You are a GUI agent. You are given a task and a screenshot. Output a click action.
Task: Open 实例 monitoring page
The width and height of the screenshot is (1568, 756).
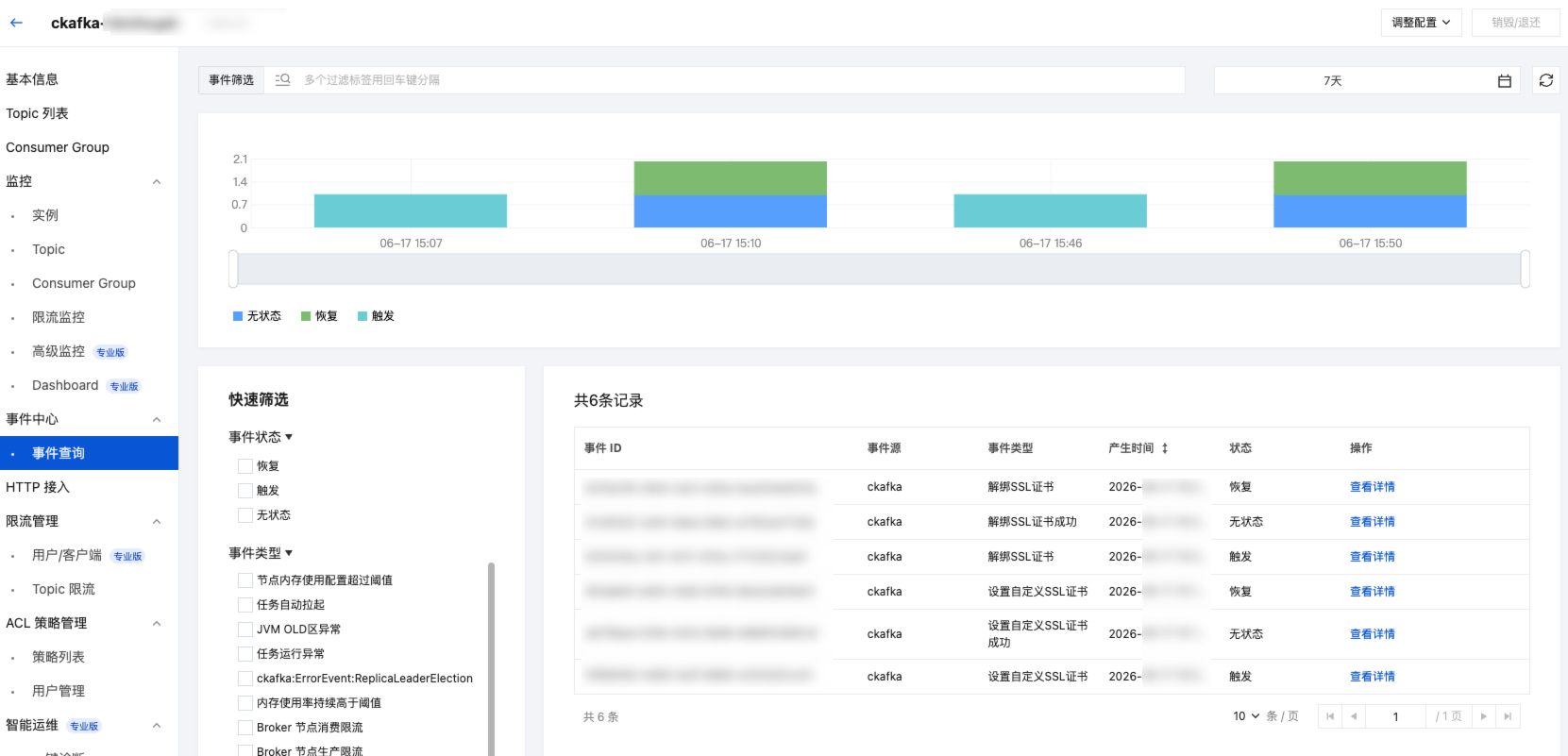pyautogui.click(x=45, y=215)
